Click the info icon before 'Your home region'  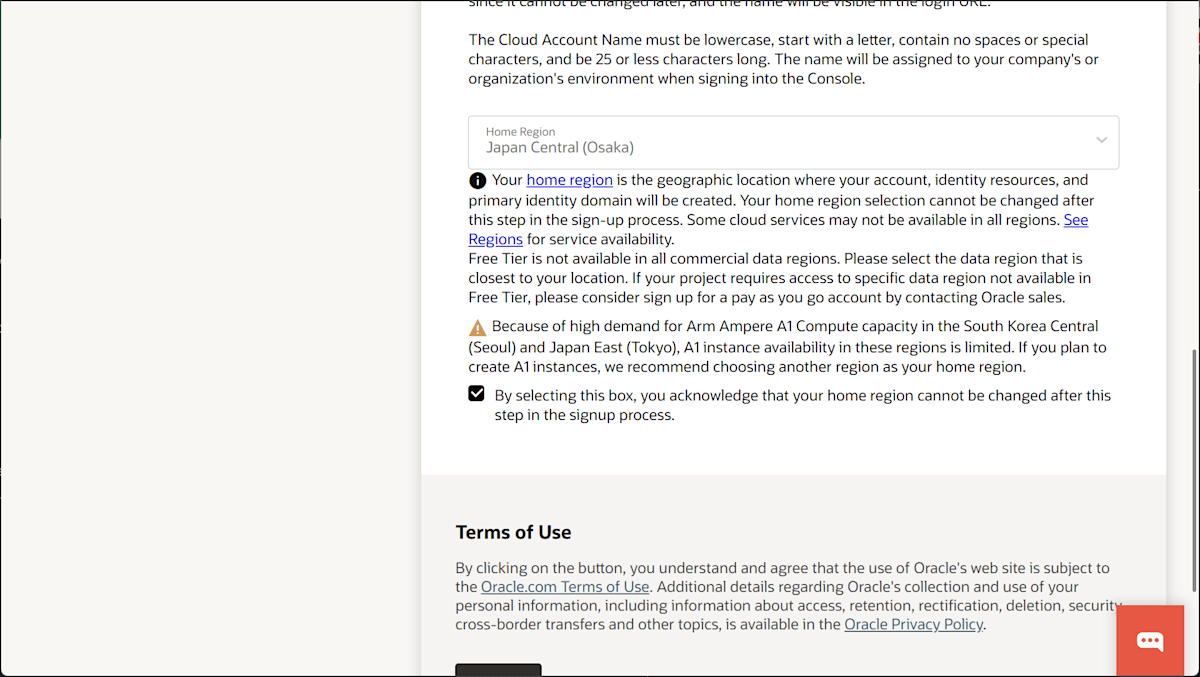click(x=477, y=181)
